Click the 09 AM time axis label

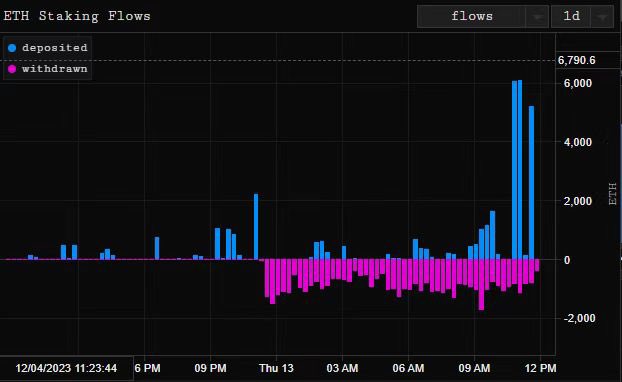click(474, 369)
